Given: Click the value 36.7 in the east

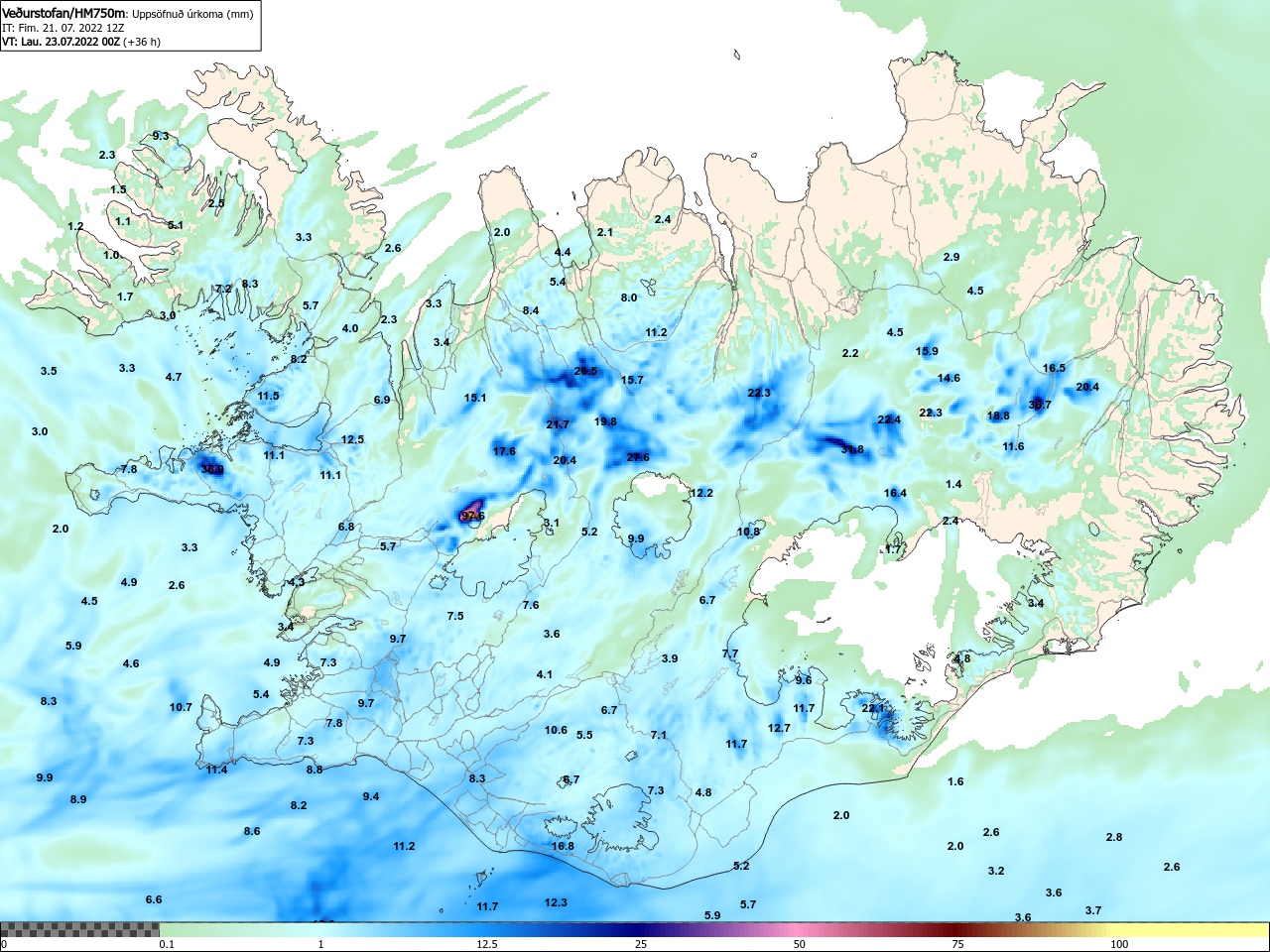Looking at the screenshot, I should pyautogui.click(x=1040, y=405).
